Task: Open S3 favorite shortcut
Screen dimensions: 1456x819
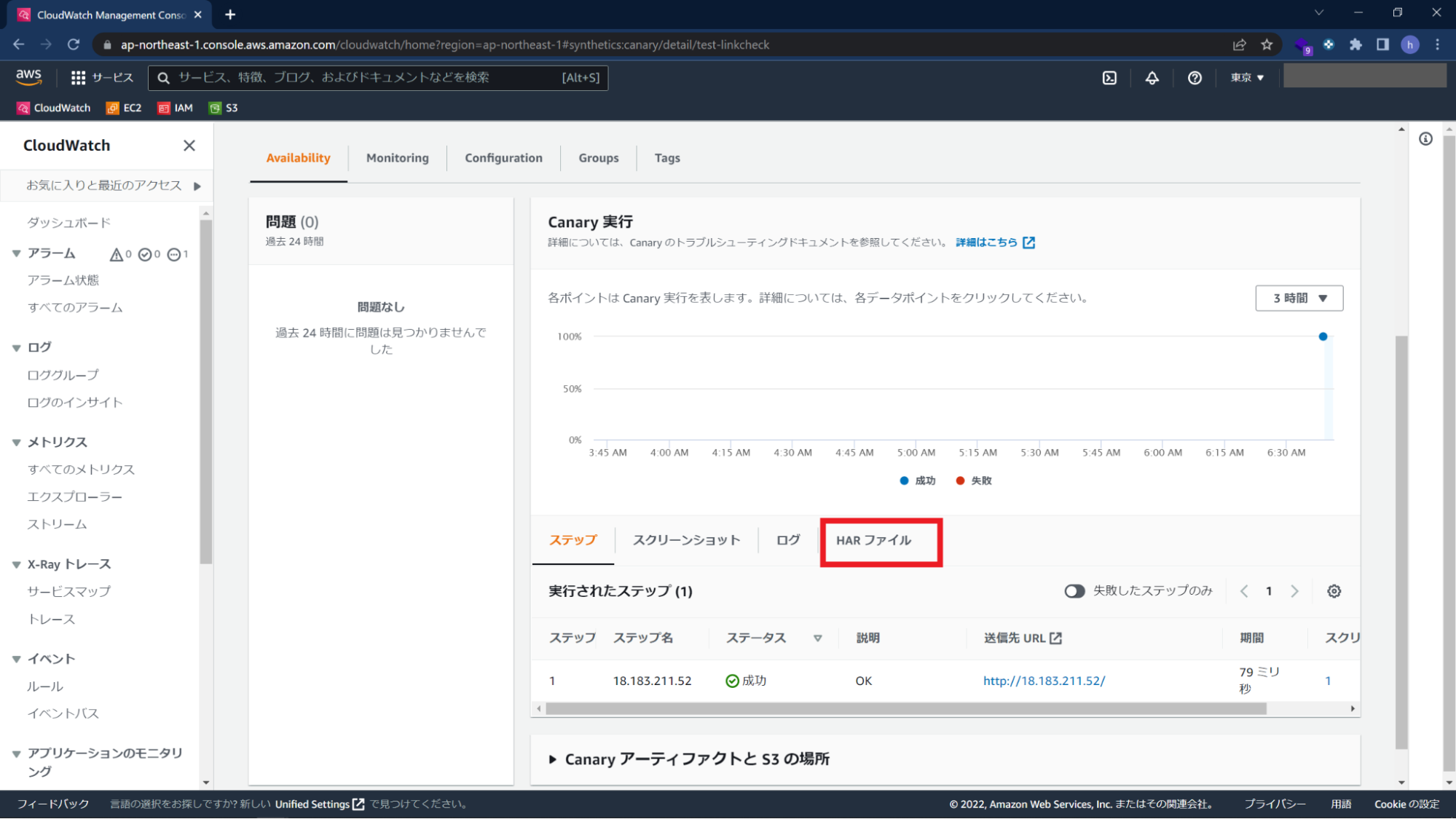Action: pyautogui.click(x=224, y=108)
